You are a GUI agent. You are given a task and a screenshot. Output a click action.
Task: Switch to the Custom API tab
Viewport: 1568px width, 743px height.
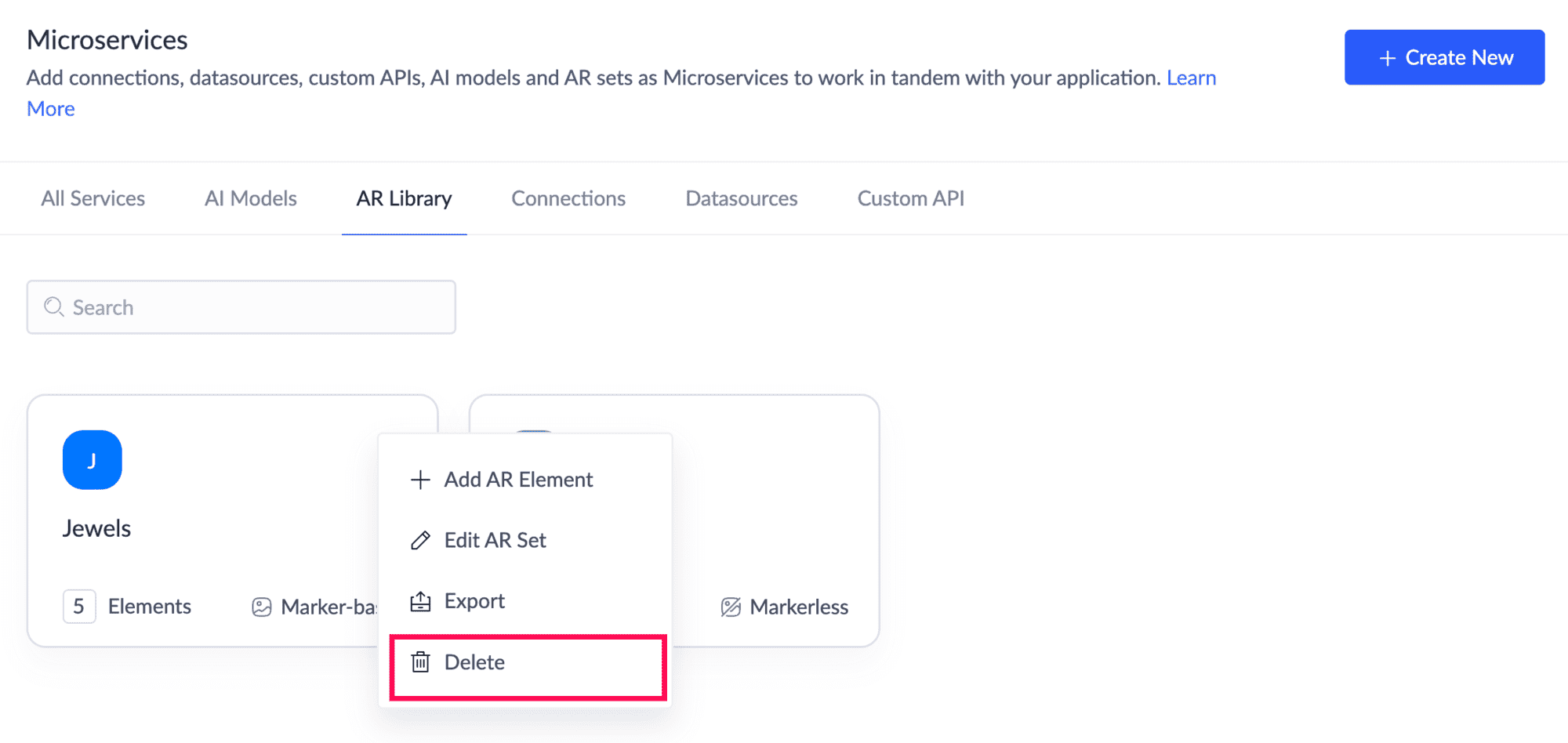coord(911,199)
